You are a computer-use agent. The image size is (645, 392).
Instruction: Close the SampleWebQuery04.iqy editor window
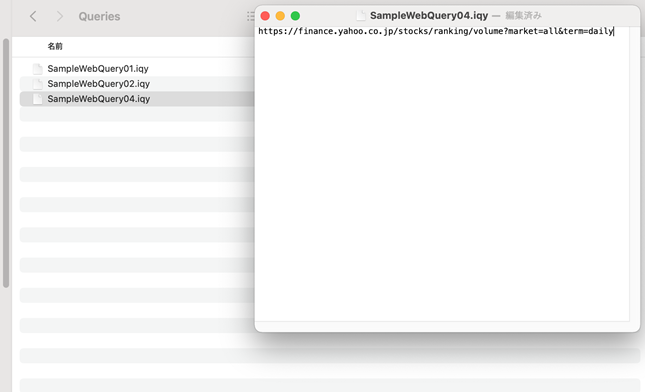[x=265, y=16]
